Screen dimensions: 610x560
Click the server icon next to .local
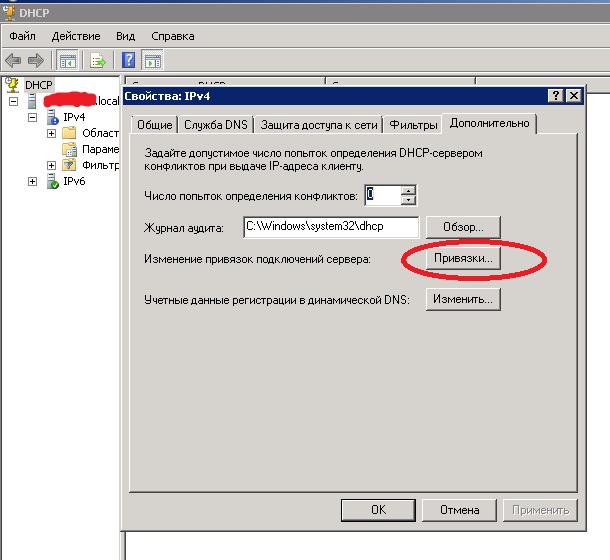32,101
